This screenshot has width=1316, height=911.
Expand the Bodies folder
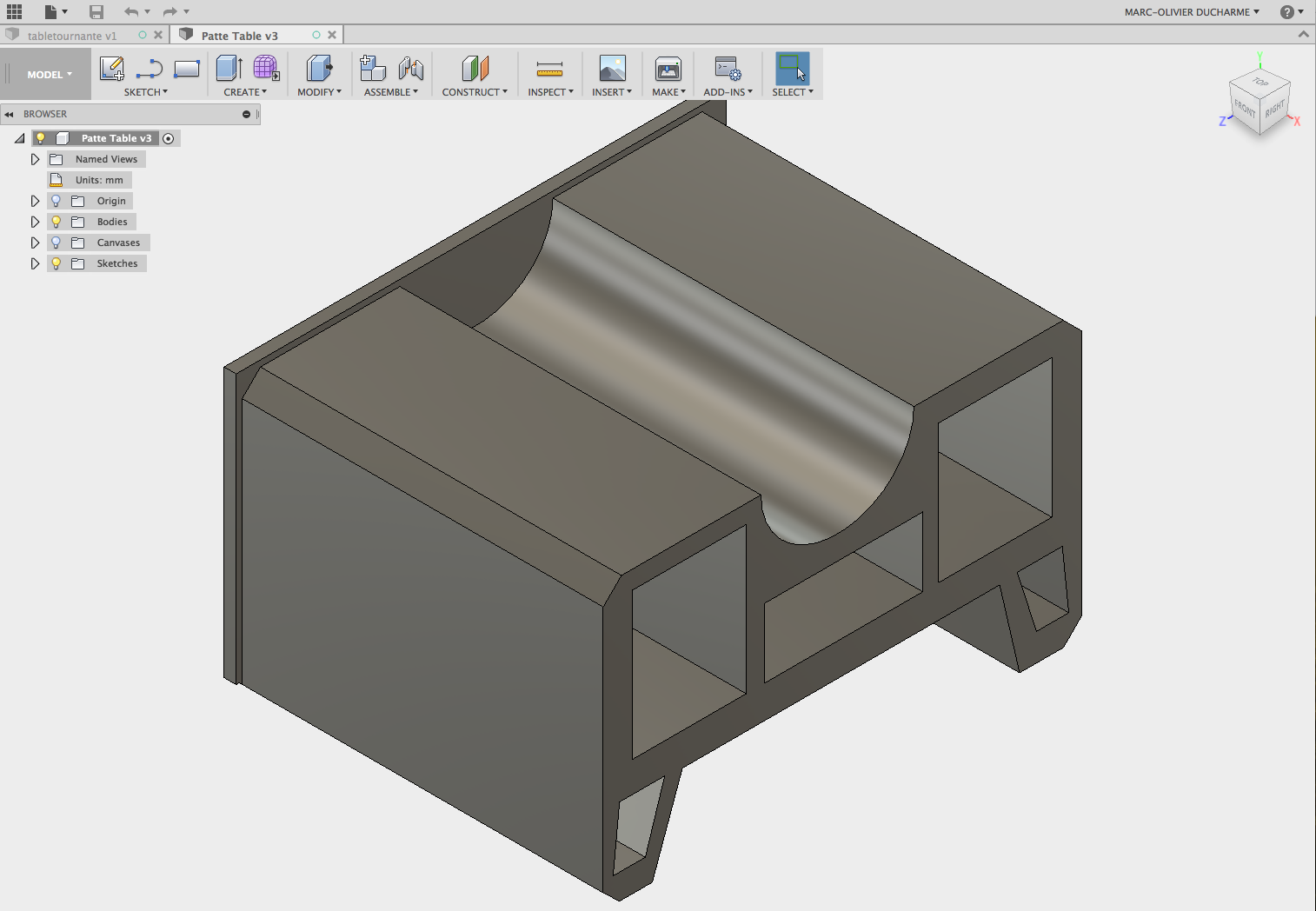click(35, 222)
